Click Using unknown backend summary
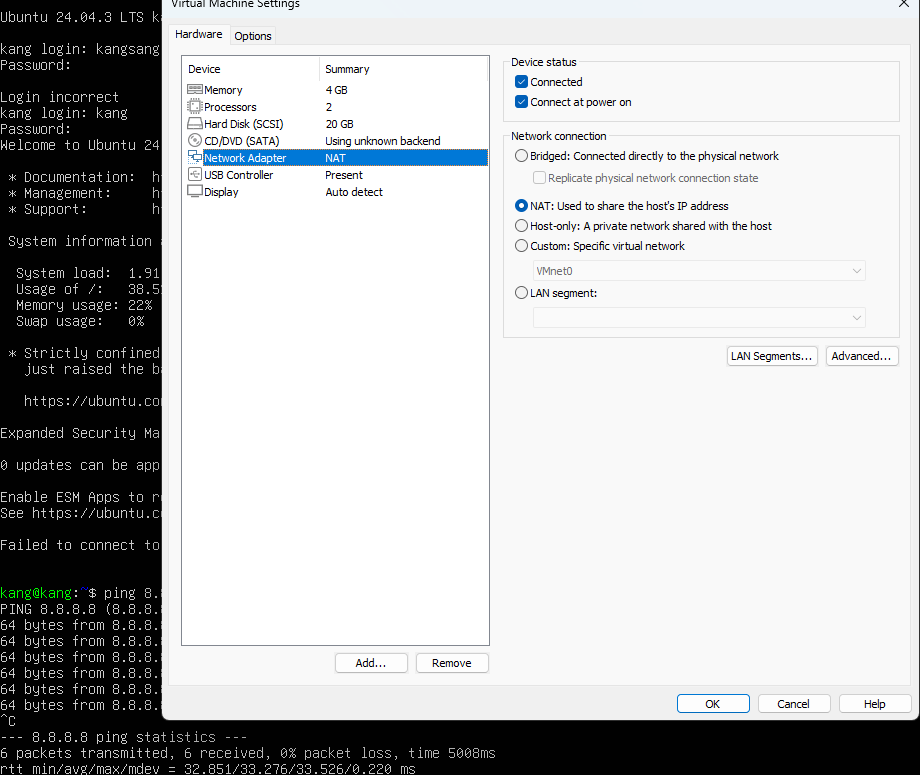Screen dimensions: 920x775 pos(383,141)
